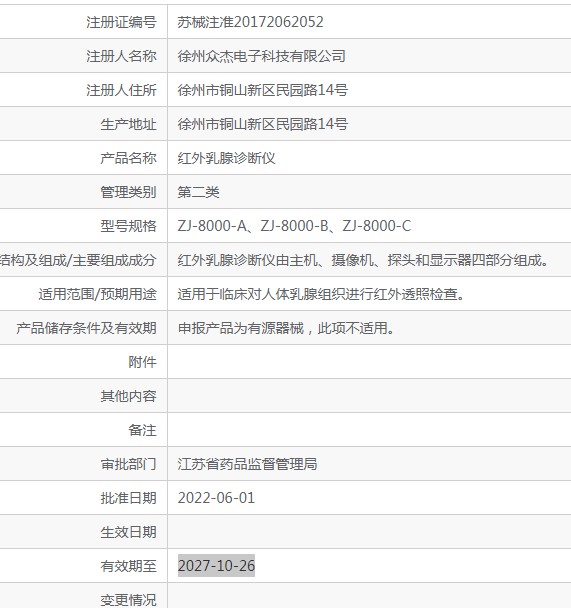Click the registration number 苏械注准20172062052
This screenshot has width=571, height=608.
tap(250, 22)
